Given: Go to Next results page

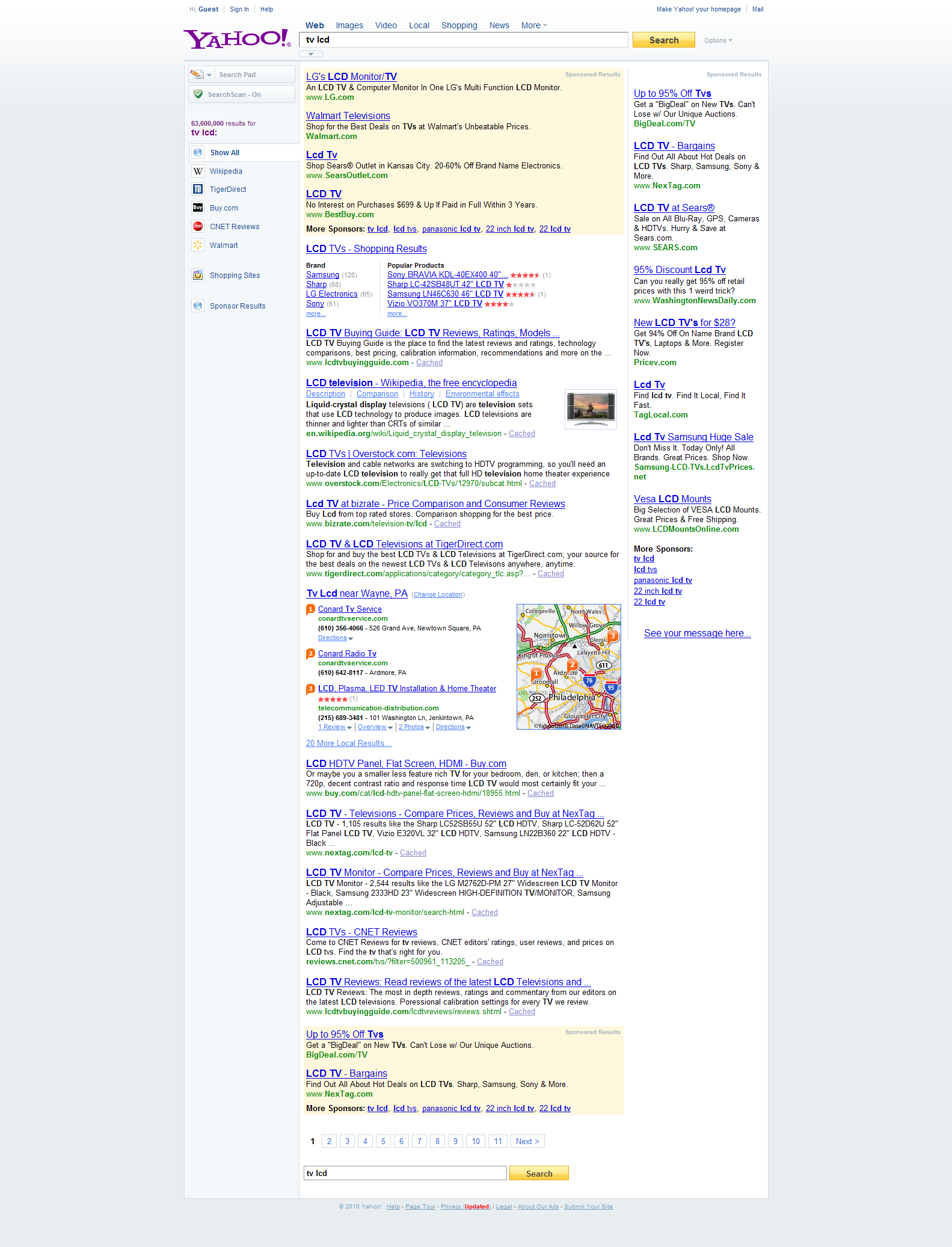Looking at the screenshot, I should pos(527,1141).
